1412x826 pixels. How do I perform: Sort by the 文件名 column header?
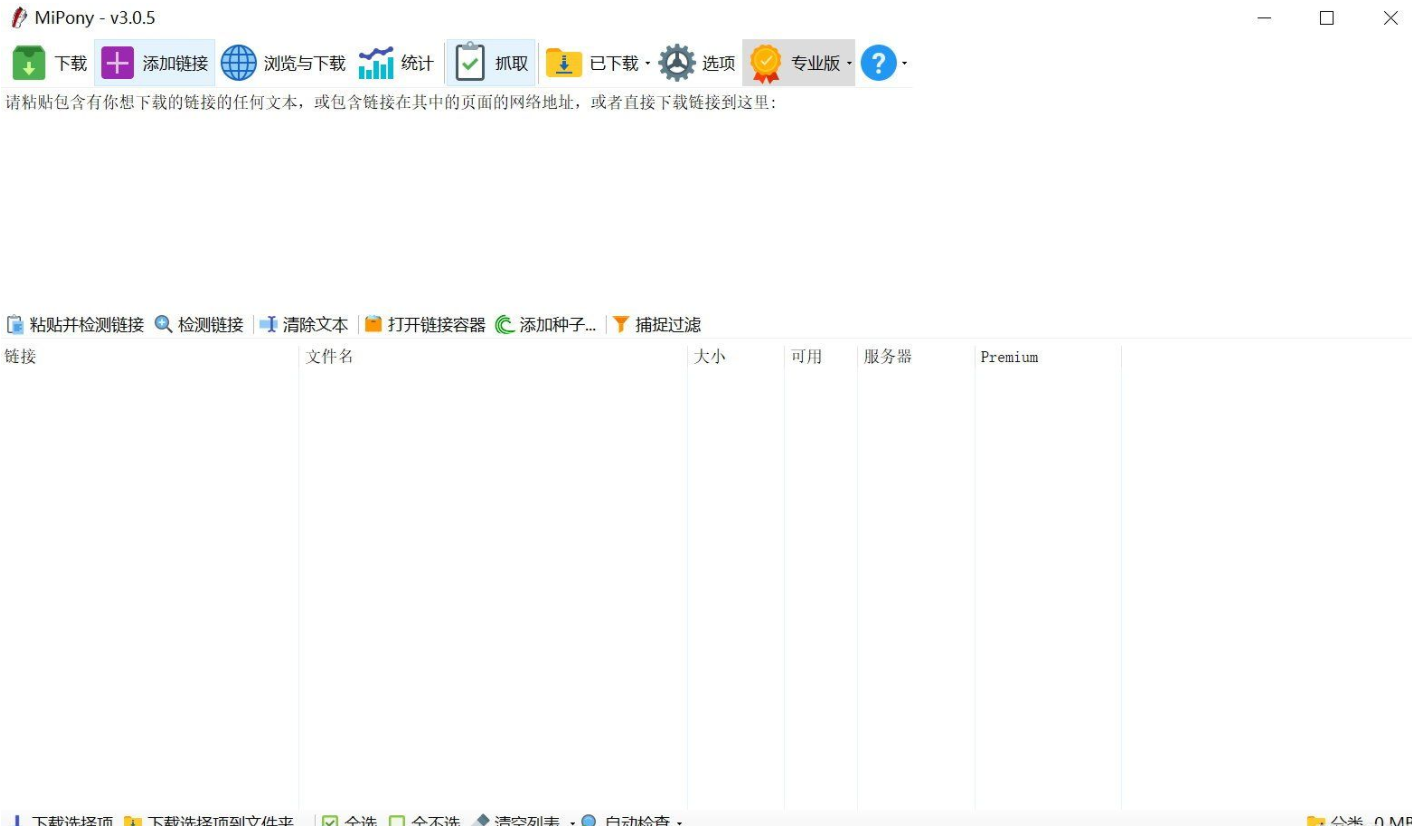coord(493,357)
